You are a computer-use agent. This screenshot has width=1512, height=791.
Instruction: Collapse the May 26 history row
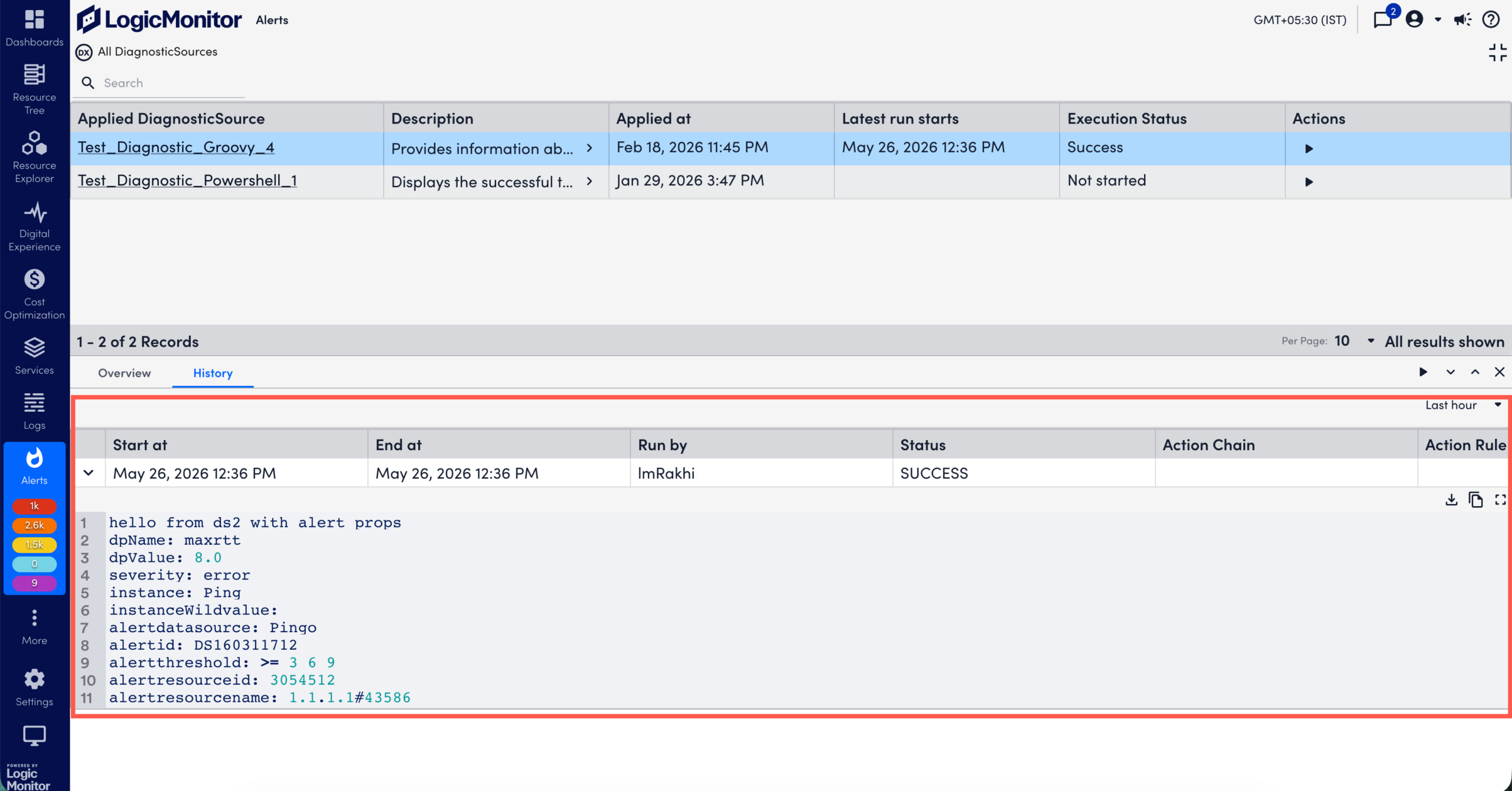[x=89, y=473]
